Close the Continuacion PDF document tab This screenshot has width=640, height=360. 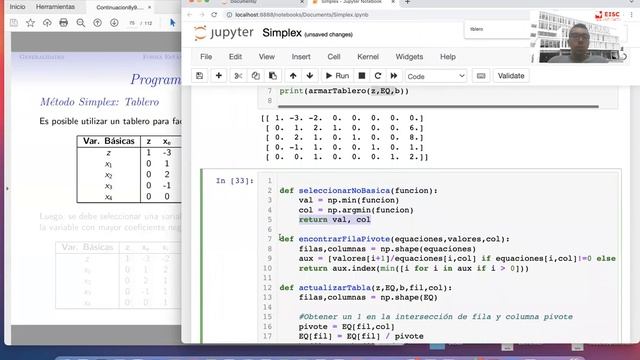pyautogui.click(x=149, y=7)
